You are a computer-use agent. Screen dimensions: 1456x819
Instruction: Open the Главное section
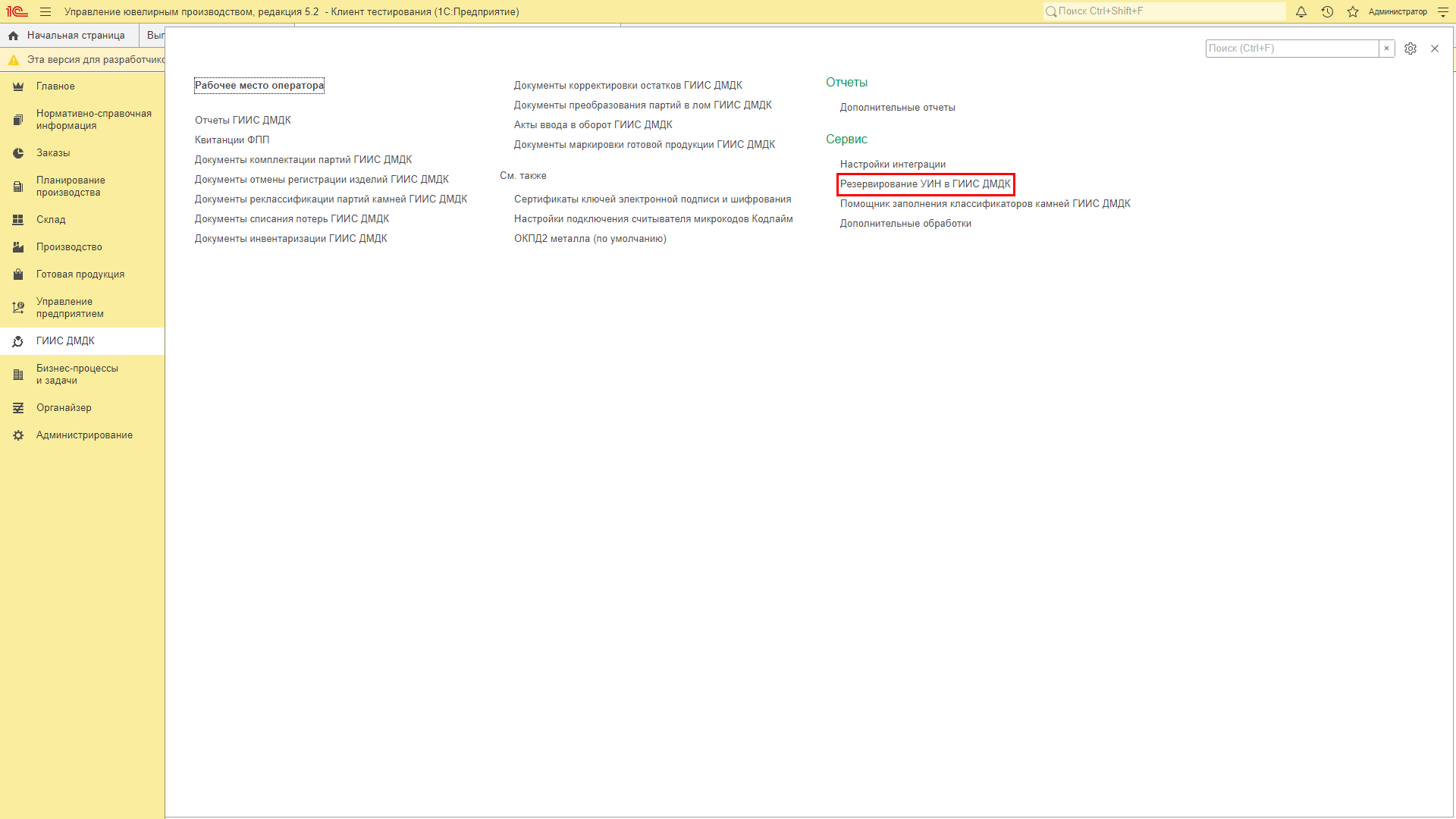[55, 86]
